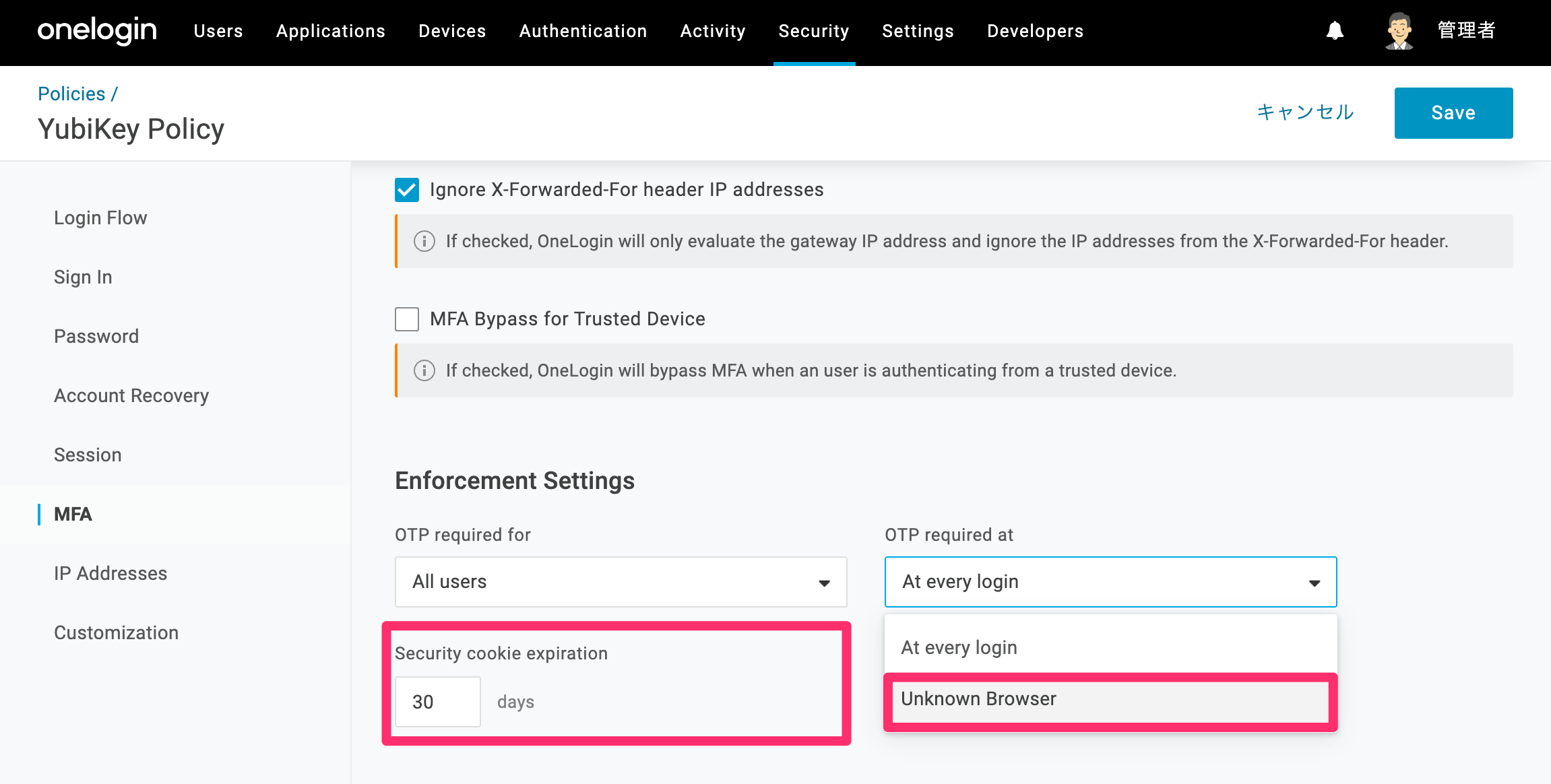This screenshot has height=784, width=1551.
Task: Click the OneLogin logo
Action: (x=97, y=31)
